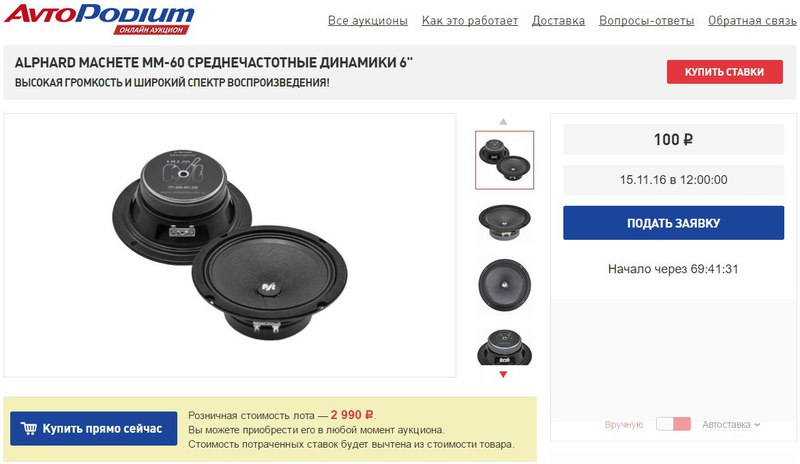Open Вопросы-ответы section
Viewport: 800px width, 464px height.
tap(646, 21)
